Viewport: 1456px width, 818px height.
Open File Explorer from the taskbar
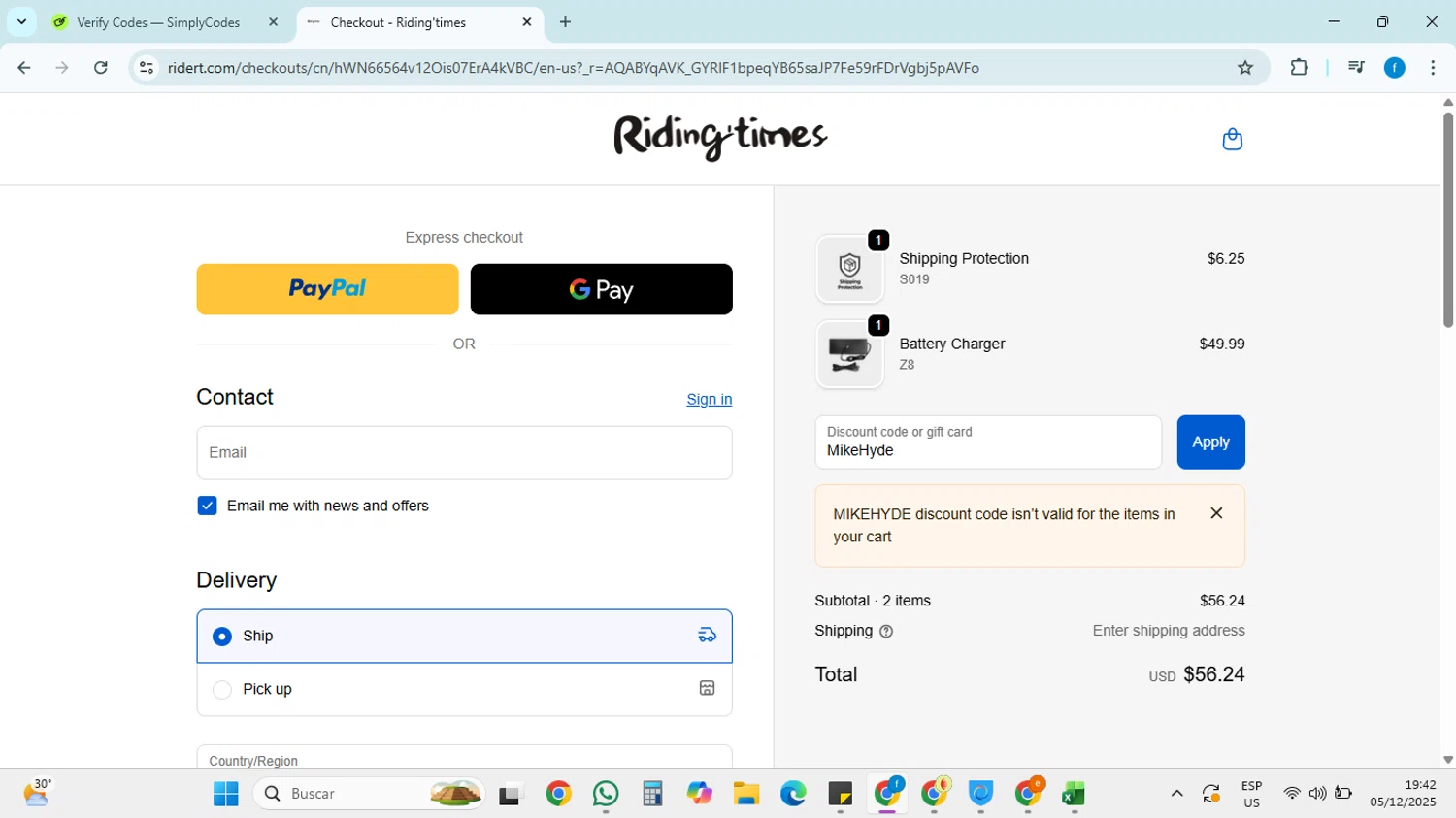pos(745,794)
